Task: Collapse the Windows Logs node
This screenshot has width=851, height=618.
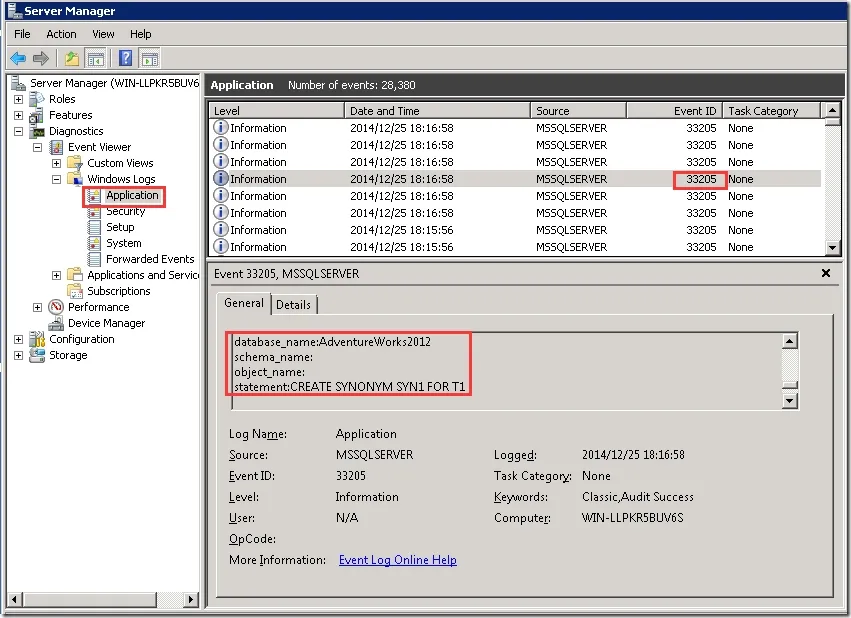Action: tap(56, 179)
